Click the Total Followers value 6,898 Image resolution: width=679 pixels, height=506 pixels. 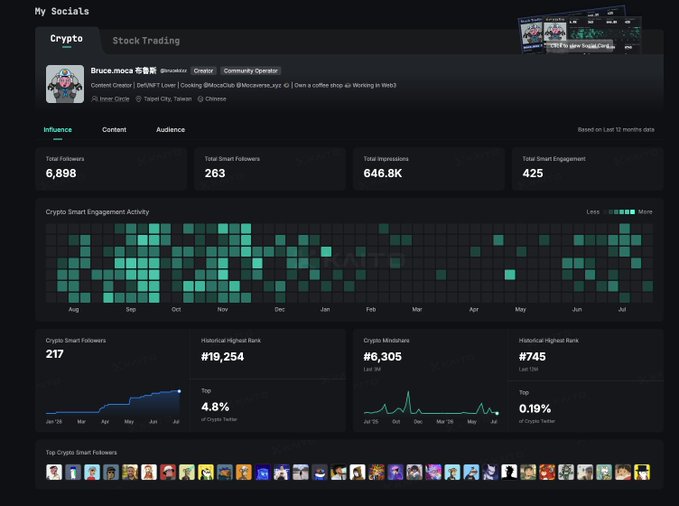coord(61,173)
